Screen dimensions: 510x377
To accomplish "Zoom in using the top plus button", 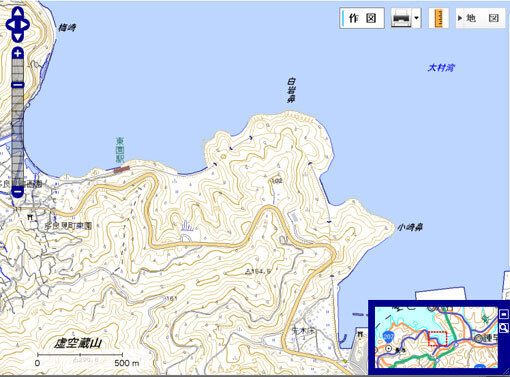I will click(18, 53).
